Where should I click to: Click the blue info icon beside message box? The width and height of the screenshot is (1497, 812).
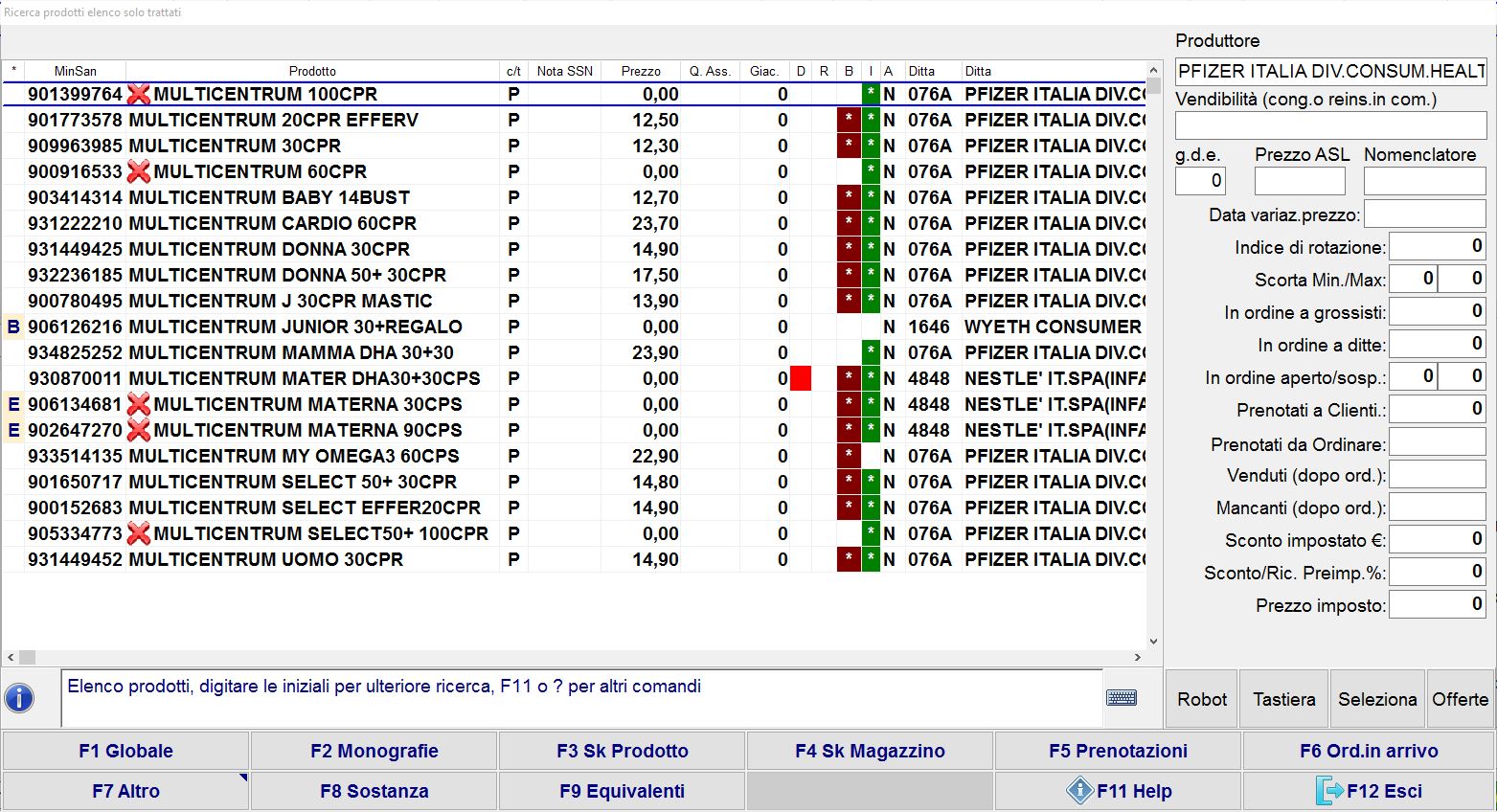(19, 698)
